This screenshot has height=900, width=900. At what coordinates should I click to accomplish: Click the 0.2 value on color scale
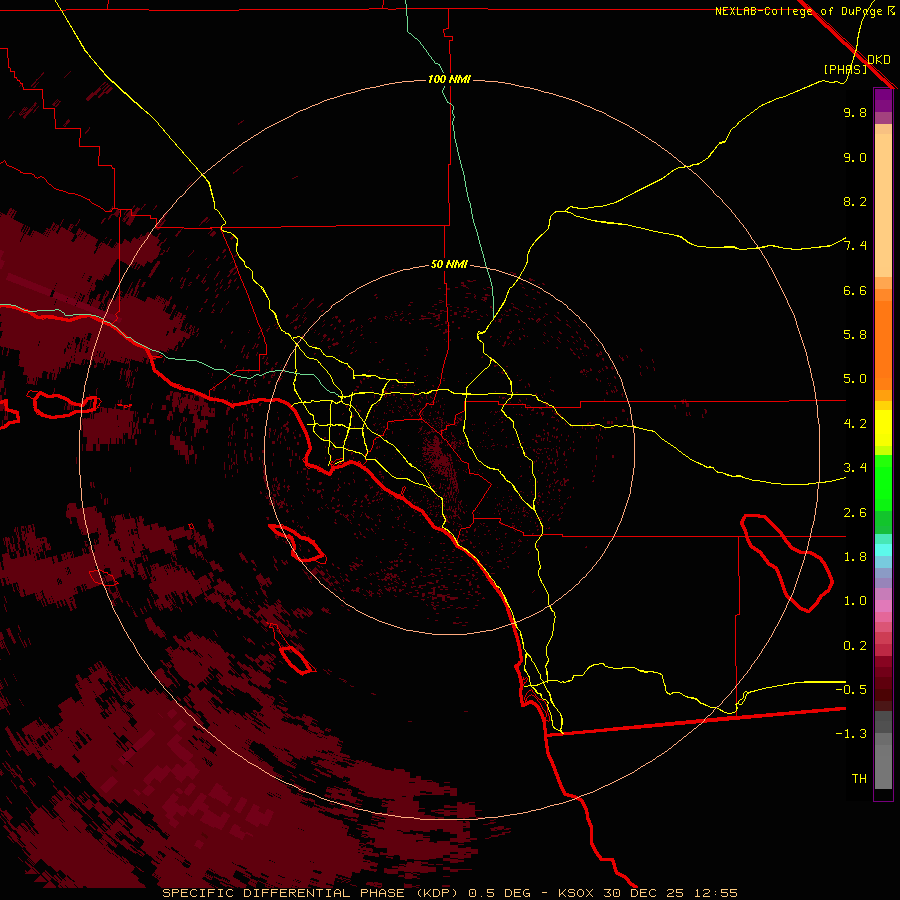click(855, 646)
